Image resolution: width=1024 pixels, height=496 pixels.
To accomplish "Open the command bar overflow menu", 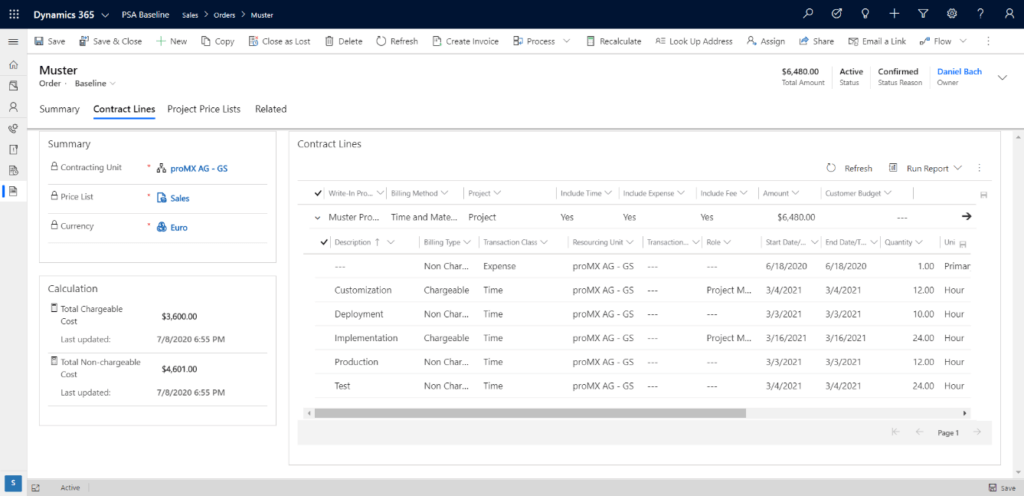I will (x=988, y=41).
